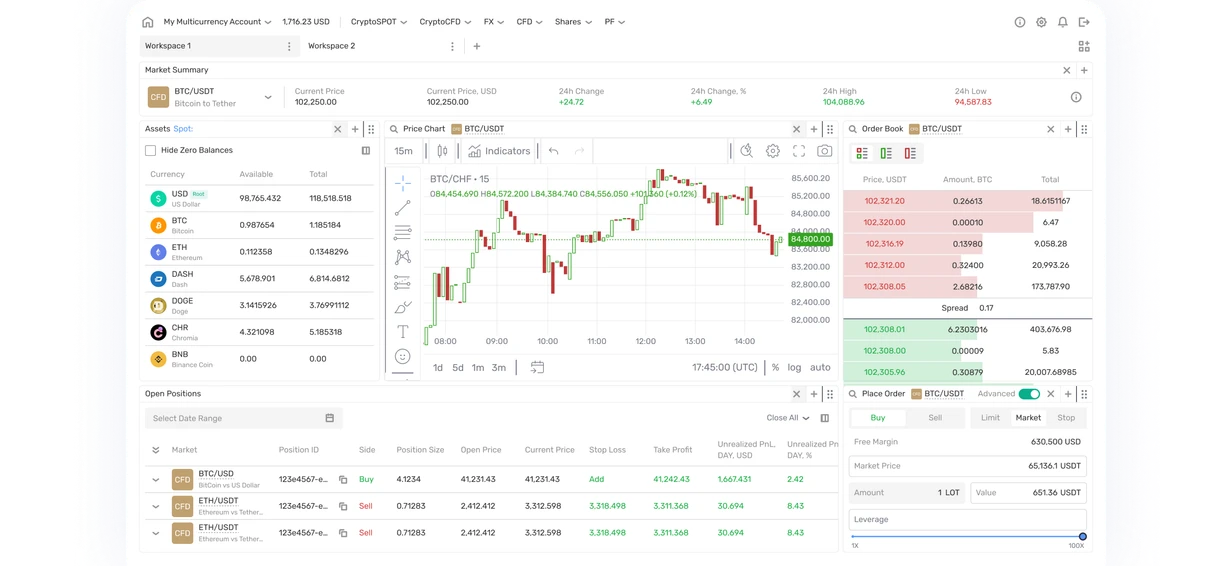Switch chart to fullscreen mode
Screen dimensions: 1232x566
pos(799,151)
